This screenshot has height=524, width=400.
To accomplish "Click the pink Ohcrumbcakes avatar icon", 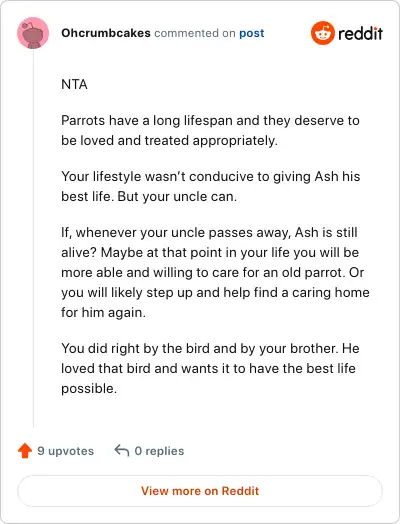I will 33,33.
